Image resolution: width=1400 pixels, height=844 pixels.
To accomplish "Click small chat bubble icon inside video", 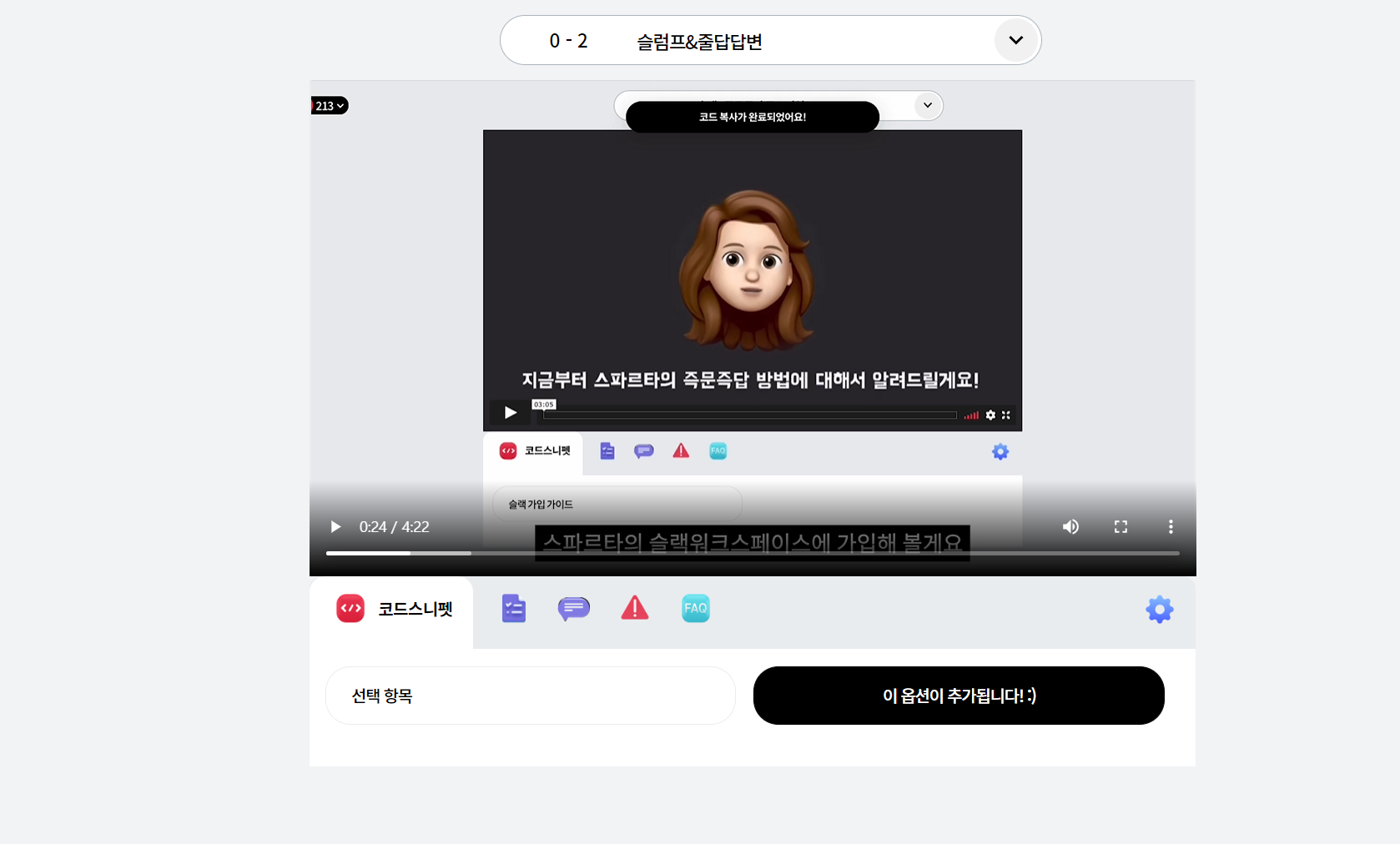I will 644,451.
